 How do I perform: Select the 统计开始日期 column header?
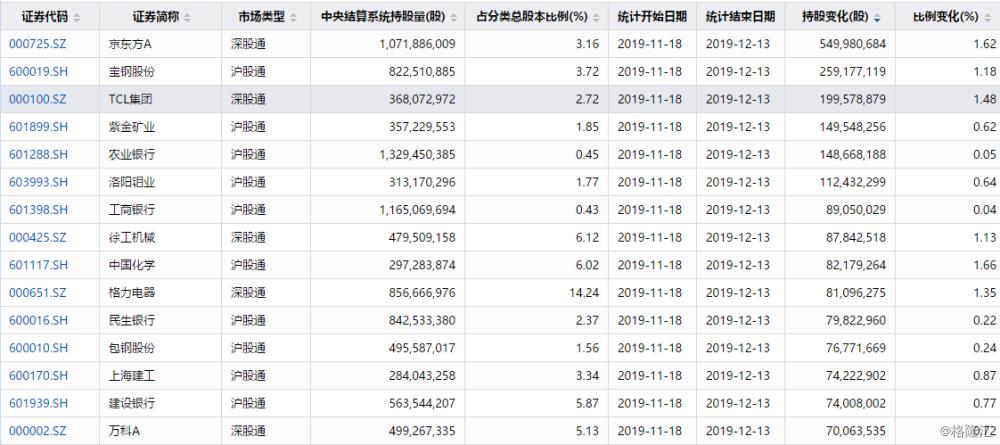pos(652,18)
